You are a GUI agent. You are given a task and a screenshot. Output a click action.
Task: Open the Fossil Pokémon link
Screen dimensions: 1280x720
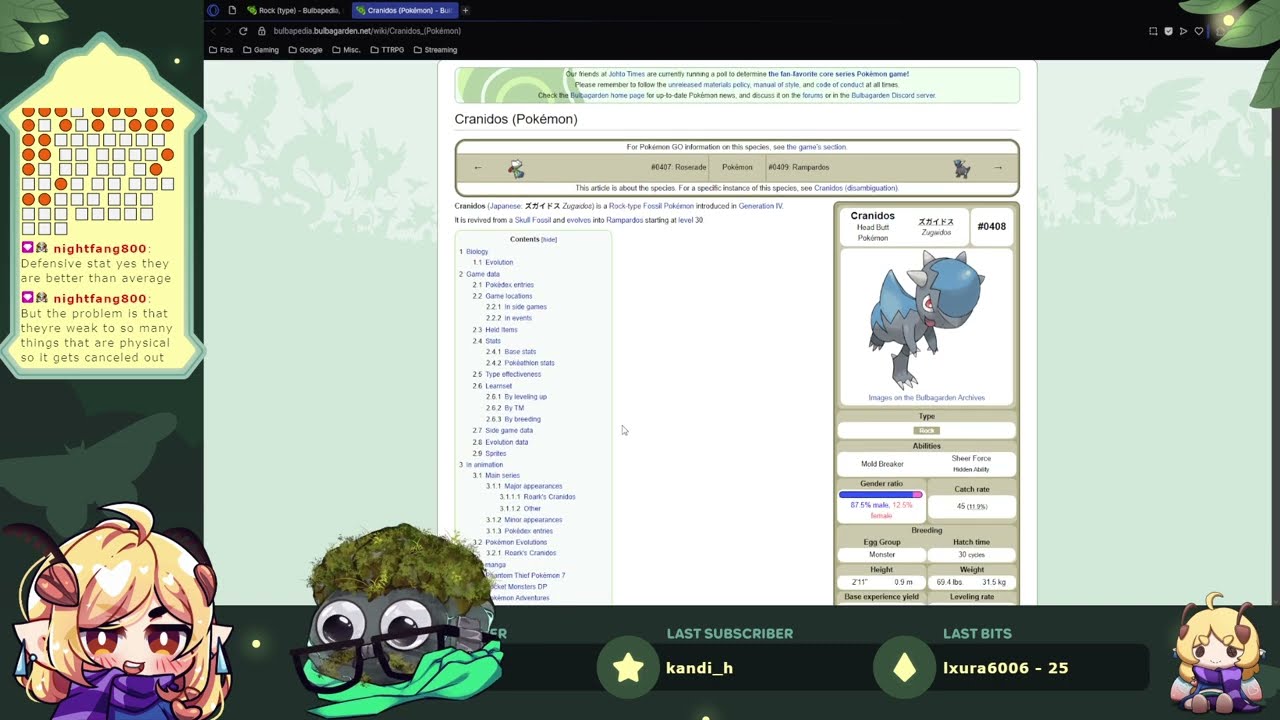click(x=668, y=206)
